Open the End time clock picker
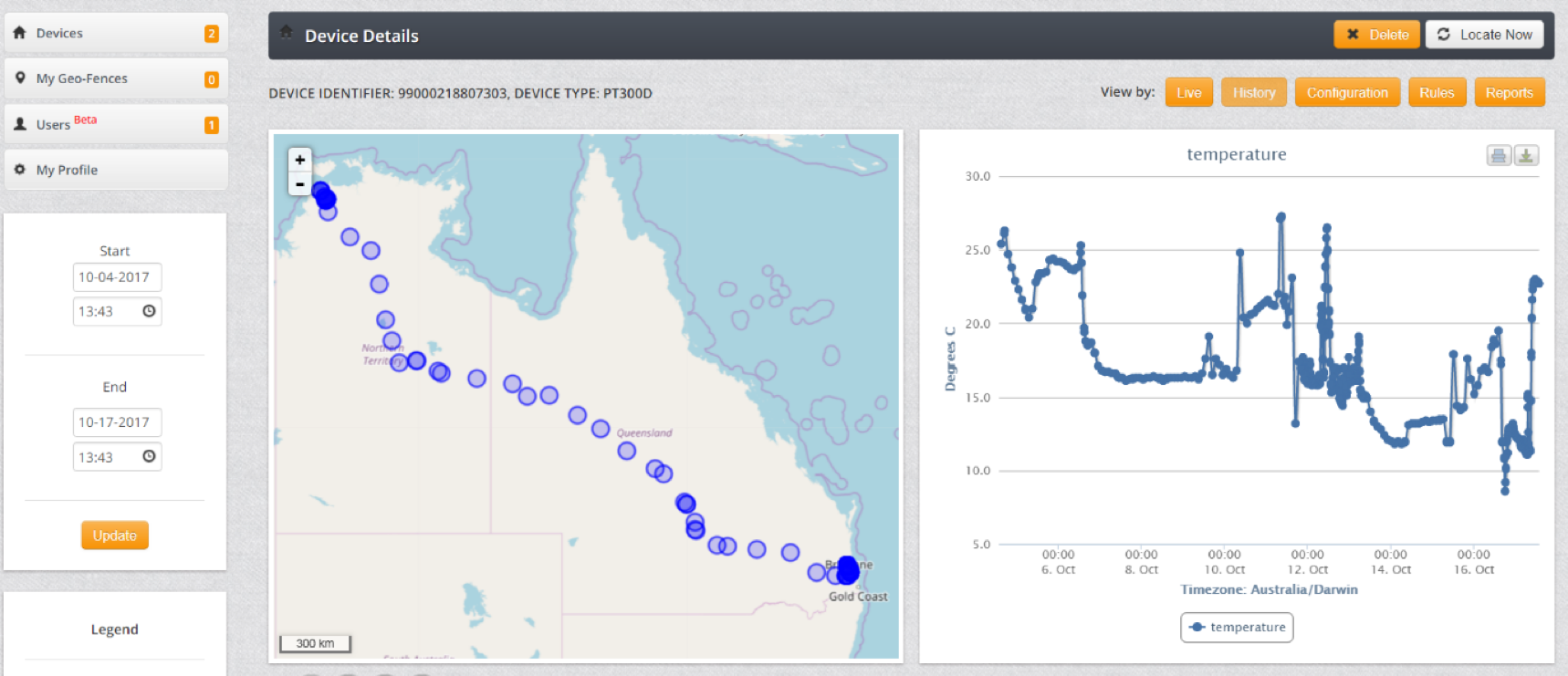 [x=149, y=456]
